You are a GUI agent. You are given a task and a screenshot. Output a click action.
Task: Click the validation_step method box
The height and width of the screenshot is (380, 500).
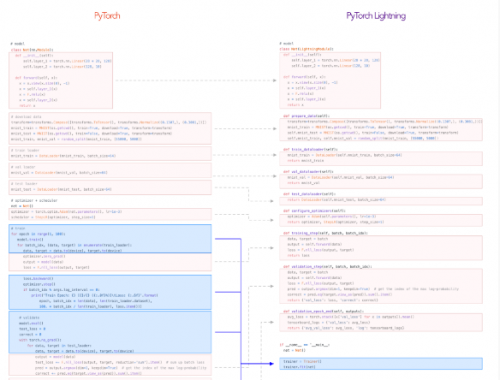tap(381, 286)
